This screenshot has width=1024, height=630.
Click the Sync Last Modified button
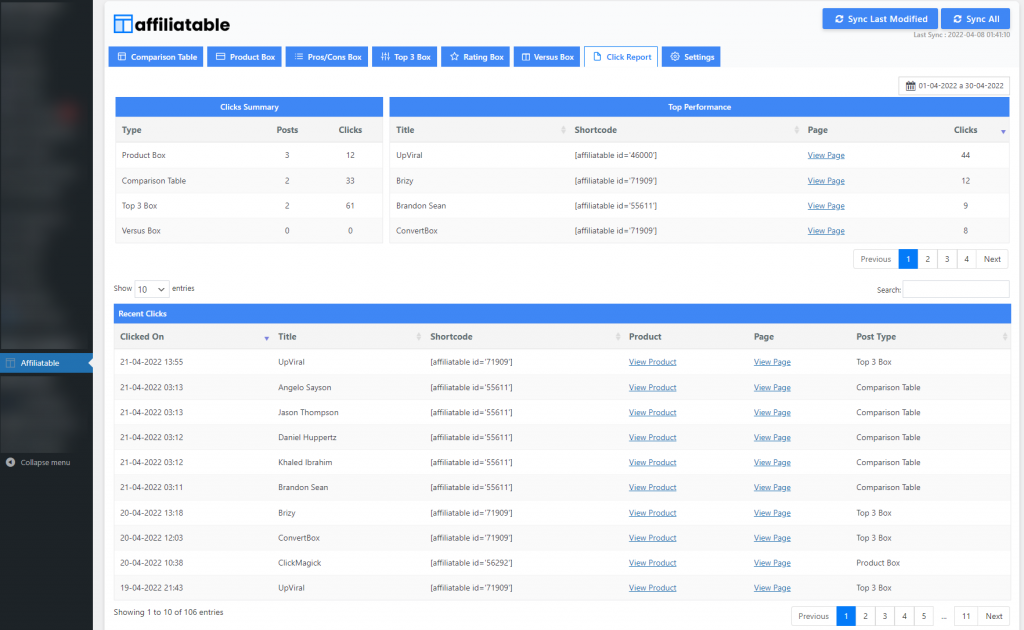(x=880, y=19)
